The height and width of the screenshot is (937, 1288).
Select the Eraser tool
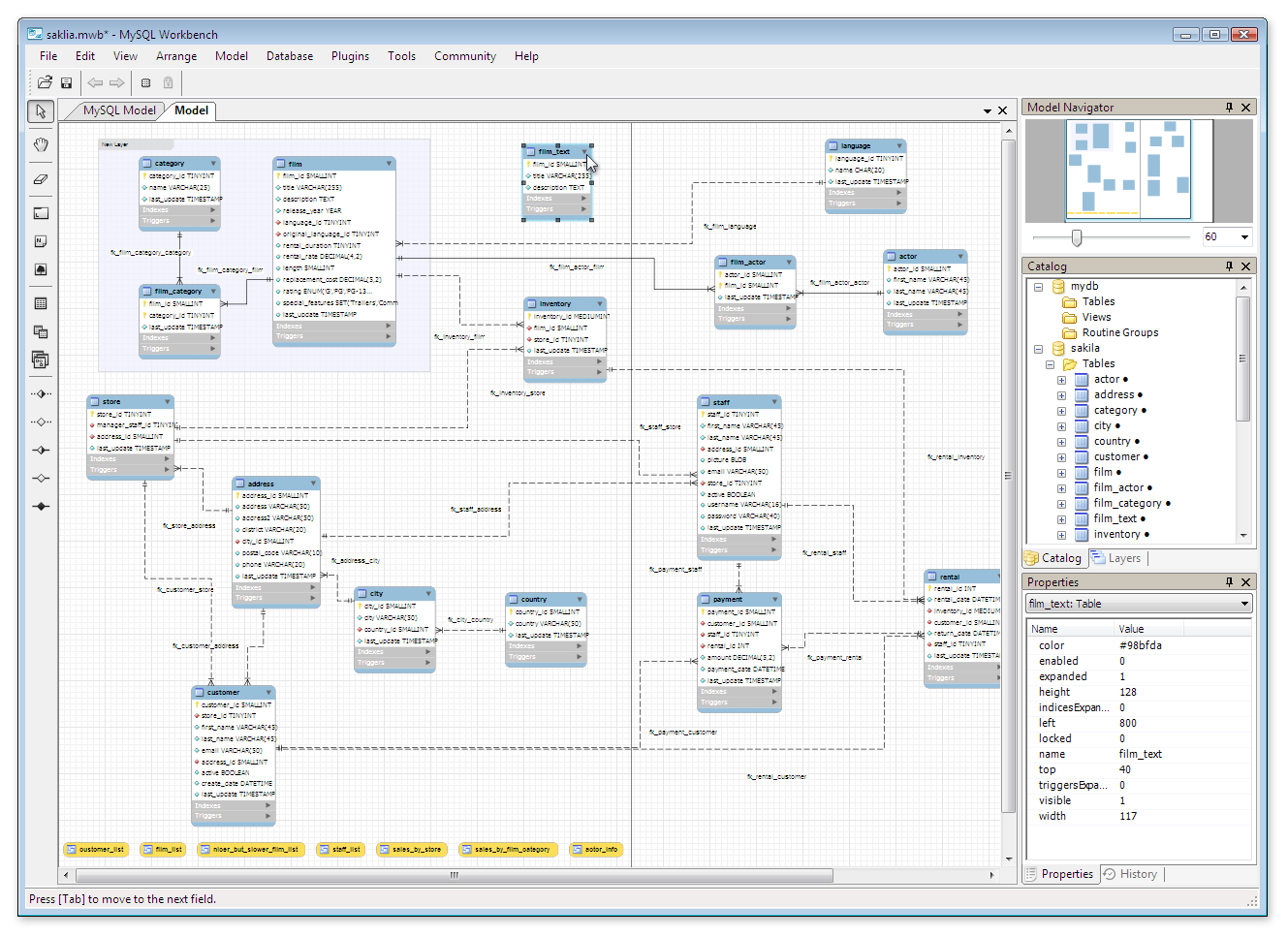point(41,179)
